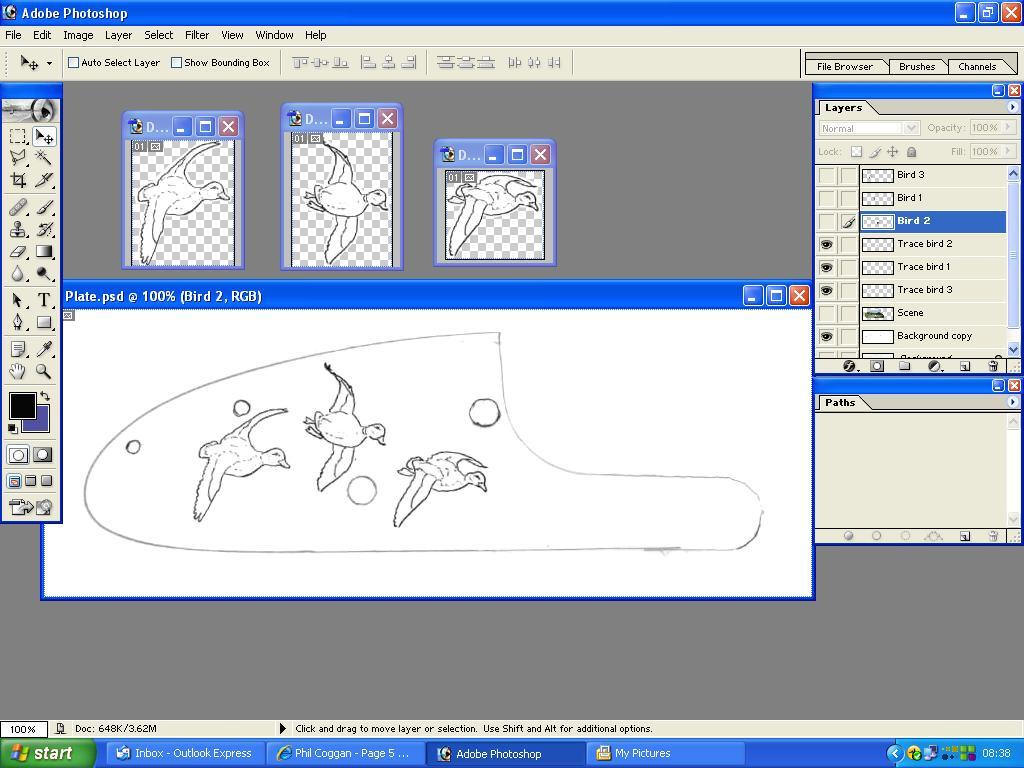The width and height of the screenshot is (1024, 768).
Task: Open the tool preset picker arrow
Action: (x=49, y=63)
